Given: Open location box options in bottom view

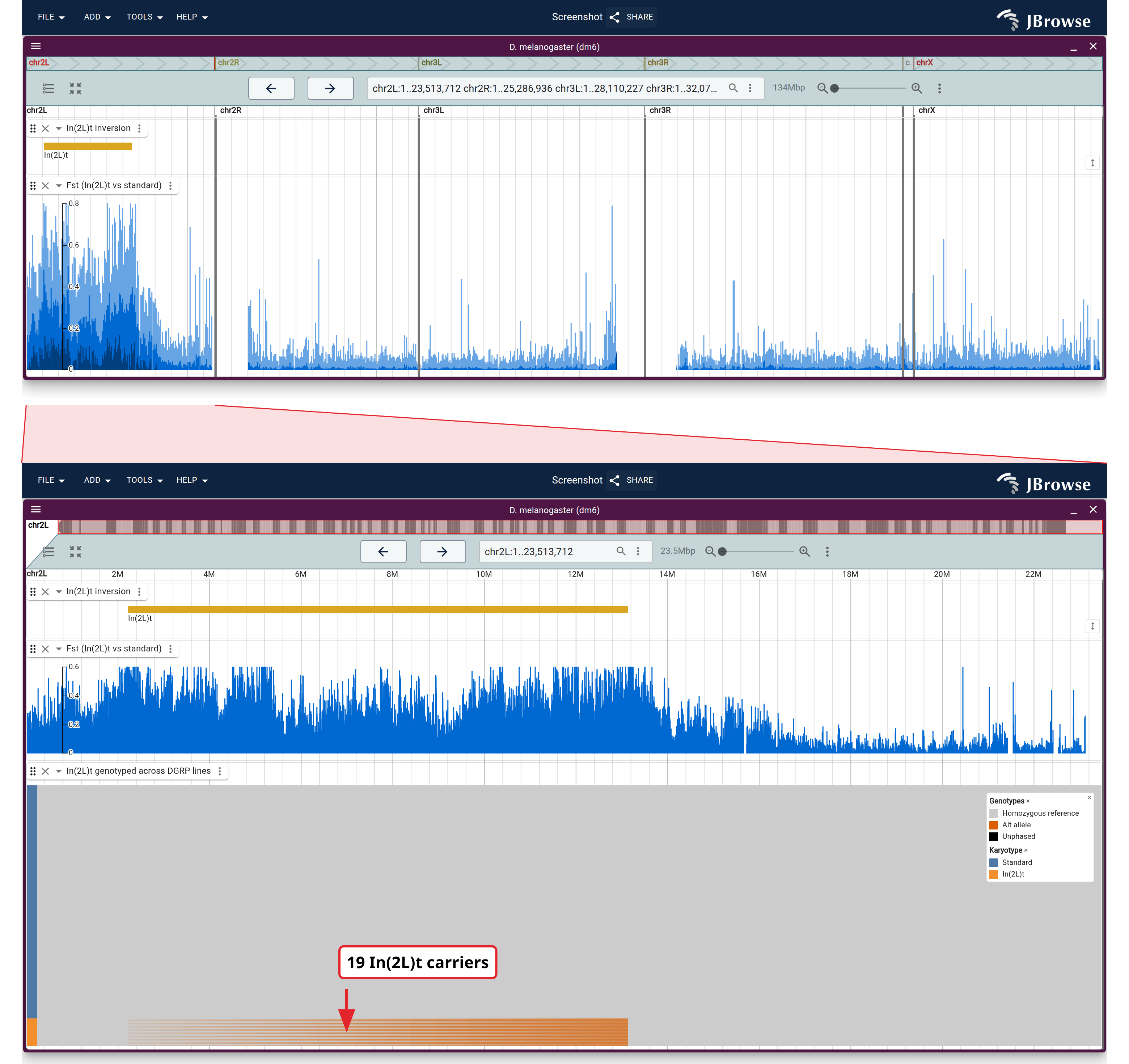Looking at the screenshot, I should pos(638,551).
